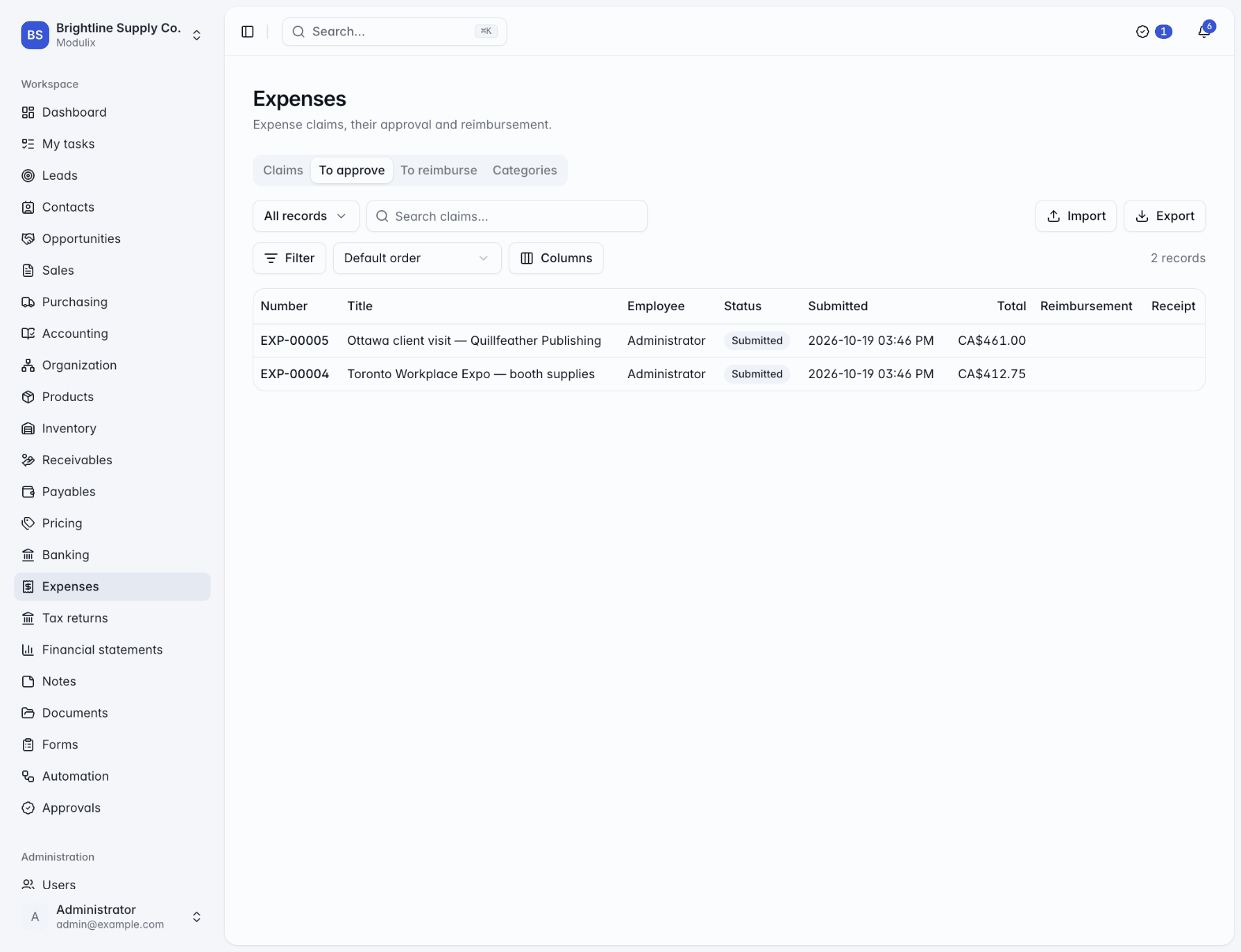
Task: Open the Default order sort dropdown
Action: click(416, 258)
